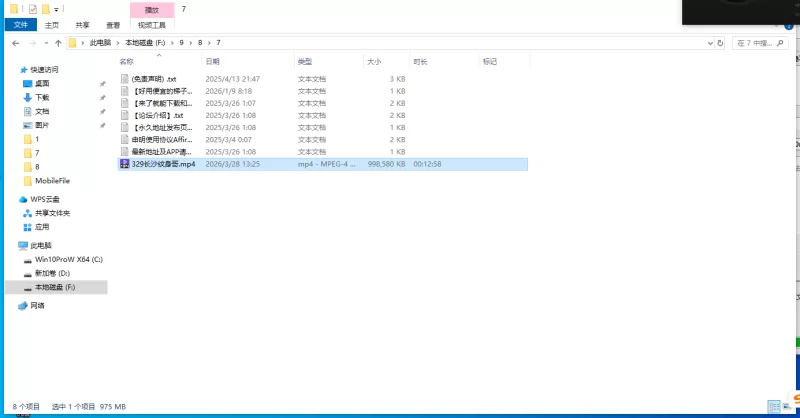Go up one folder level arrow
The height and width of the screenshot is (418, 800).
pos(58,43)
